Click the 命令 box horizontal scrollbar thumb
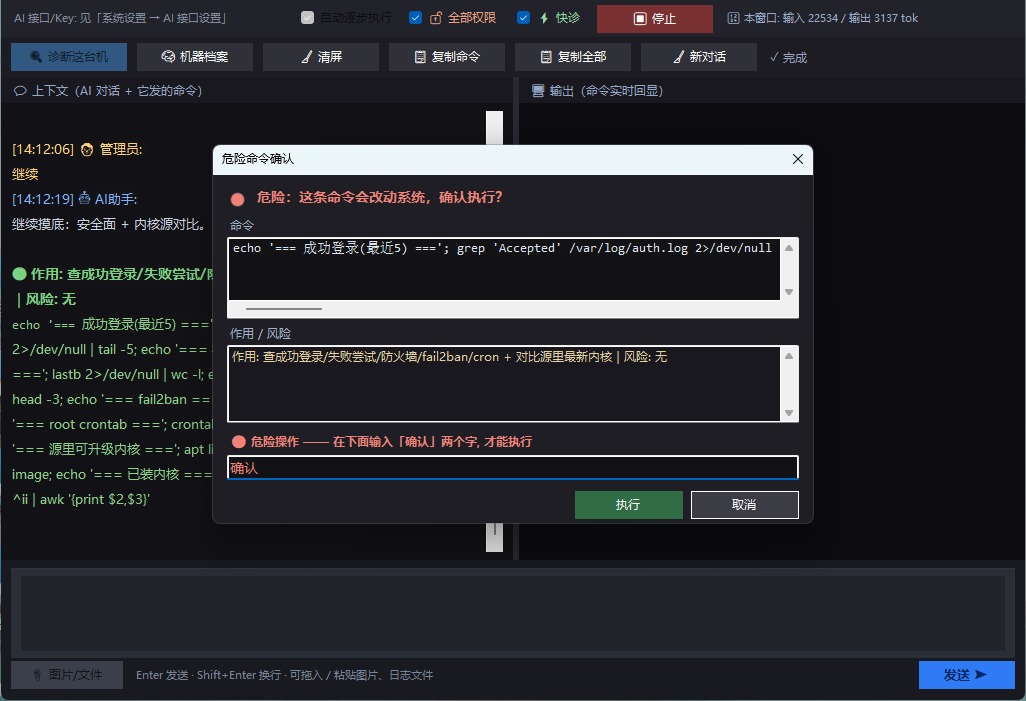Screen dimensions: 1026x701 tap(284, 309)
